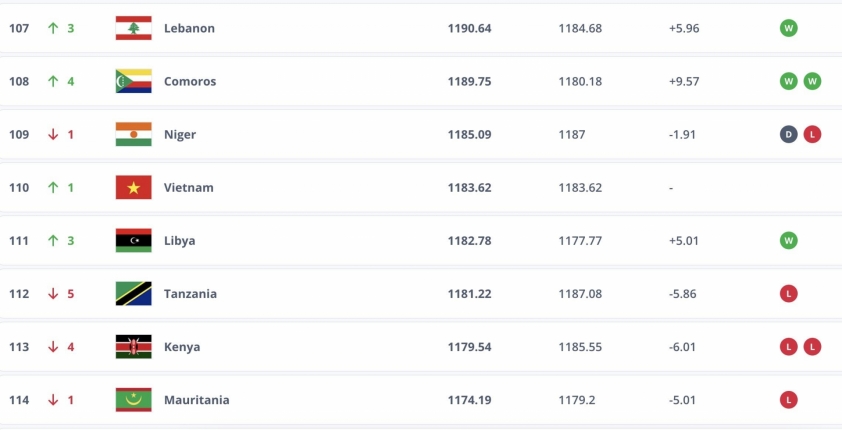Click Lebanon's green W result badge

(x=788, y=28)
